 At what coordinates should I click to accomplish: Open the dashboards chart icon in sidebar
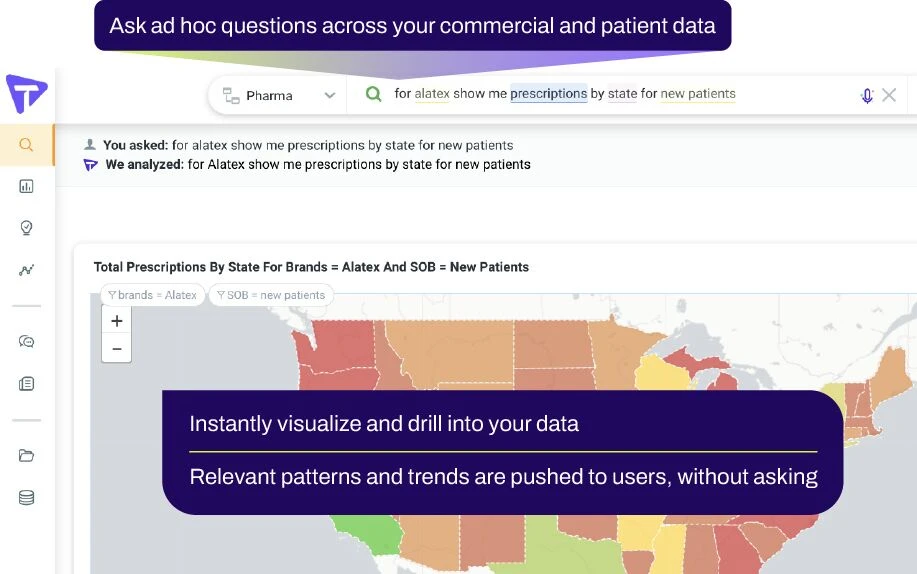click(x=27, y=186)
